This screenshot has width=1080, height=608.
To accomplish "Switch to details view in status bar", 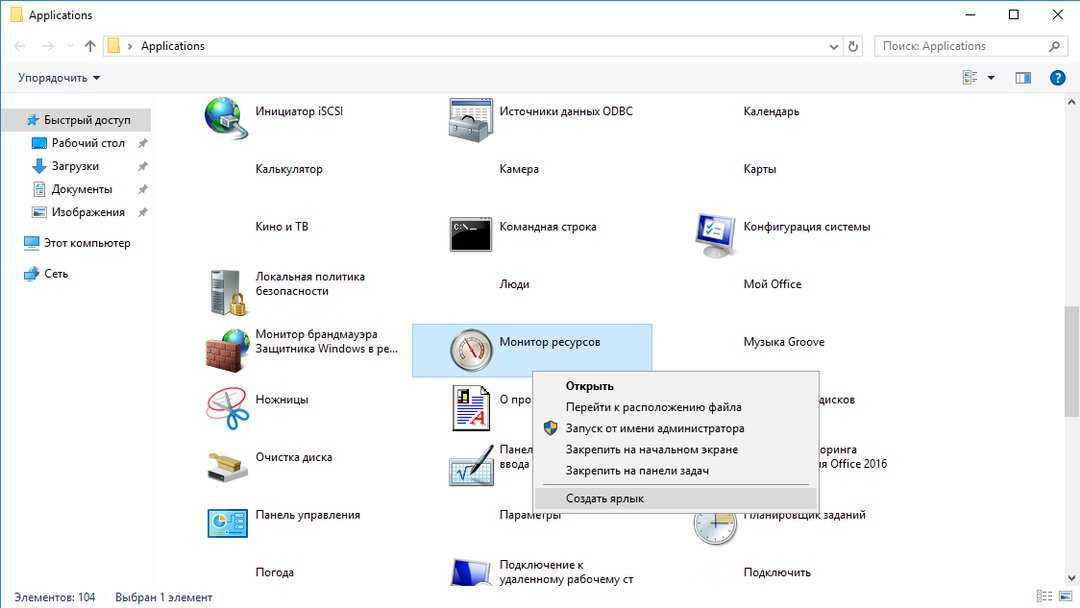I will click(x=1044, y=596).
